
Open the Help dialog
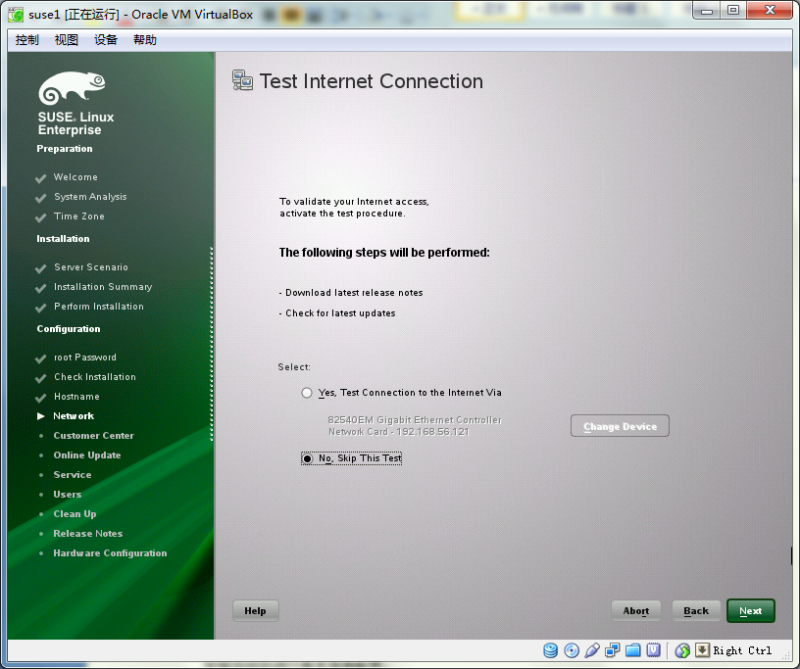coord(255,610)
